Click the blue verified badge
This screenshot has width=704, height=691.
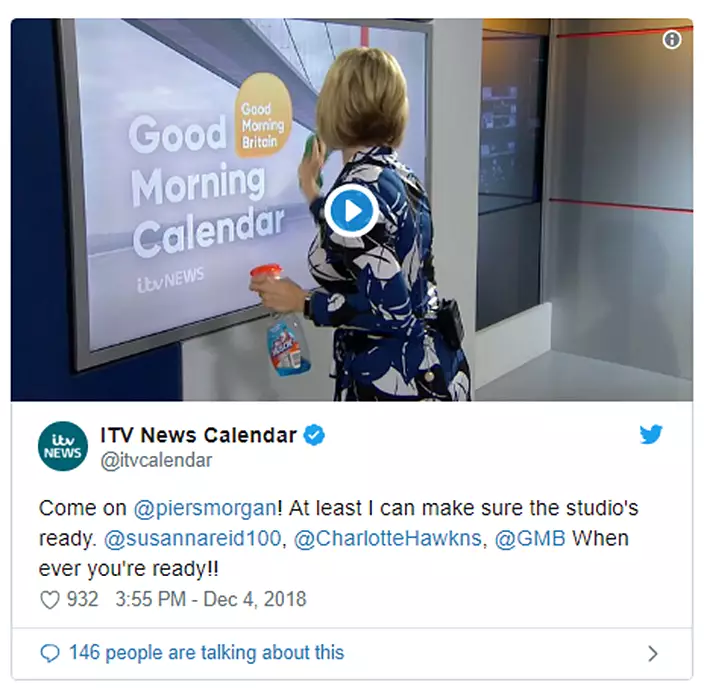(x=314, y=435)
